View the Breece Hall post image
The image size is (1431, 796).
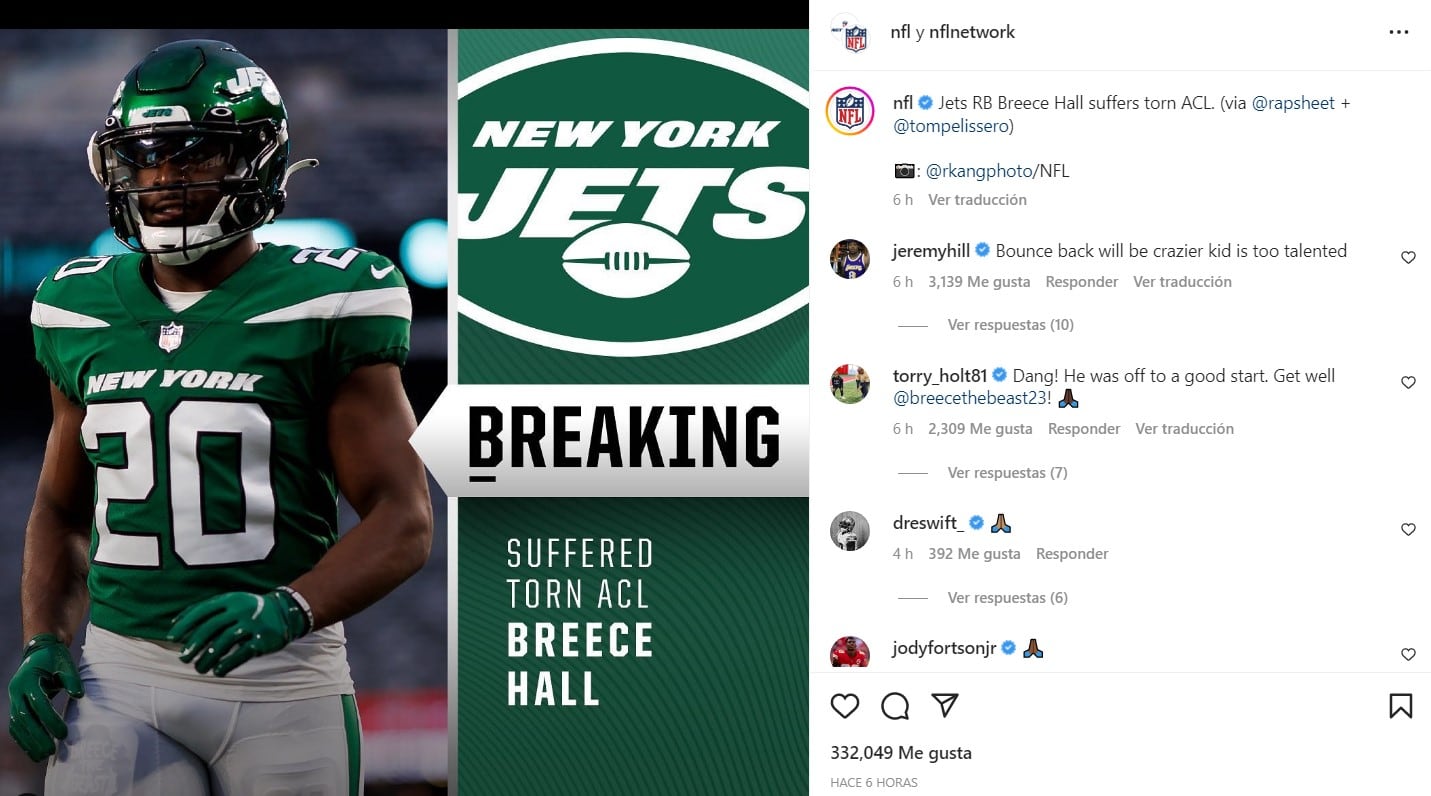click(404, 412)
